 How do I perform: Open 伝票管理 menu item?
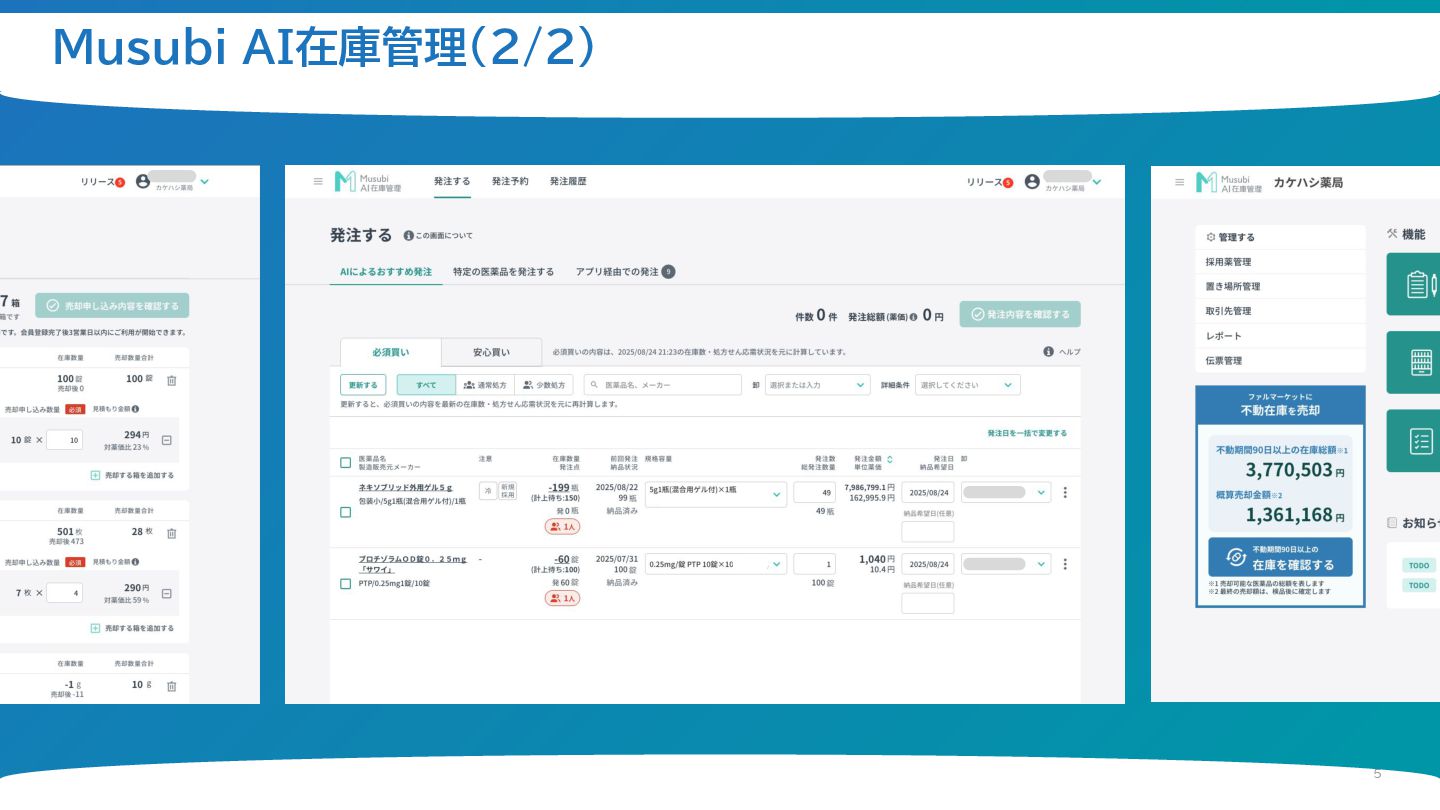tap(1280, 360)
